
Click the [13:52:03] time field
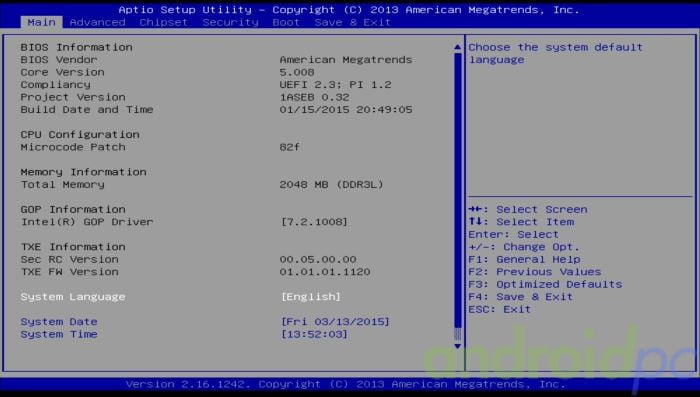pyautogui.click(x=314, y=334)
